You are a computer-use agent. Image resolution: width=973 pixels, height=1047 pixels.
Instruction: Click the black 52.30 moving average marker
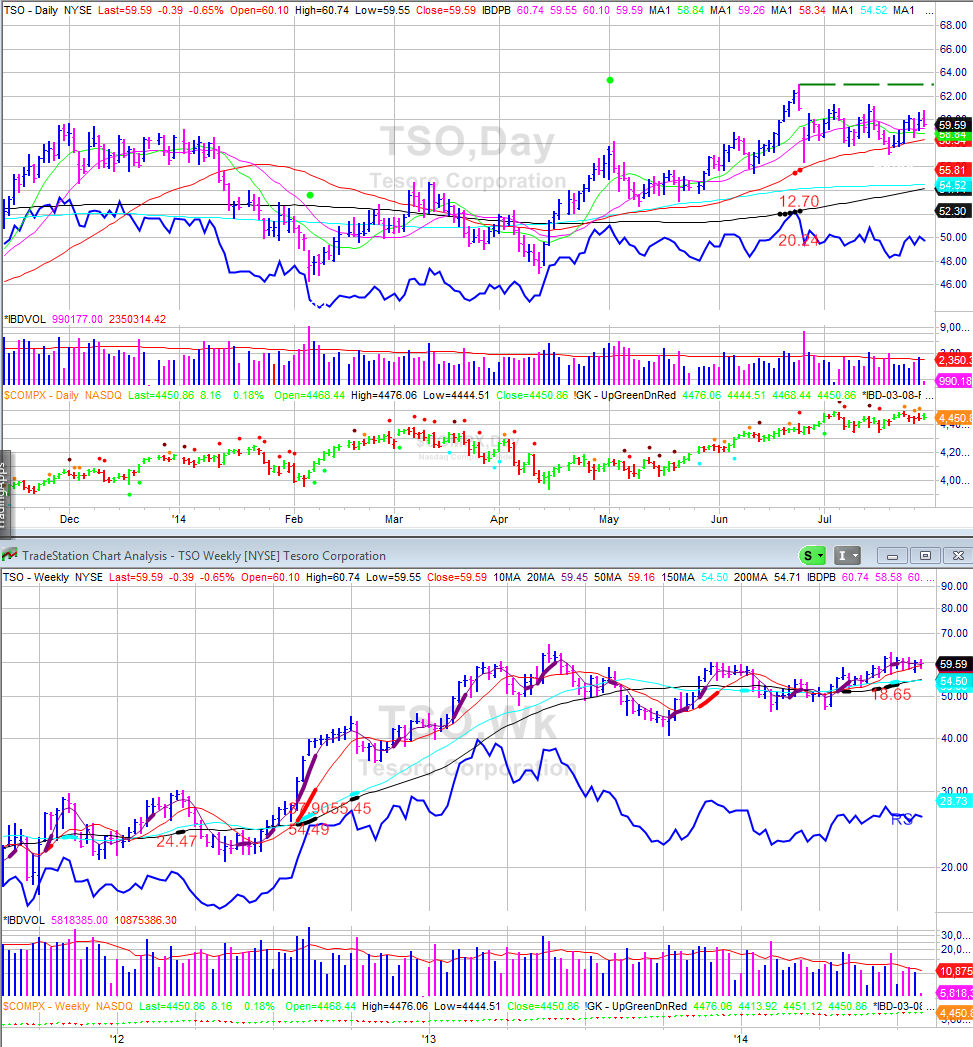[953, 211]
